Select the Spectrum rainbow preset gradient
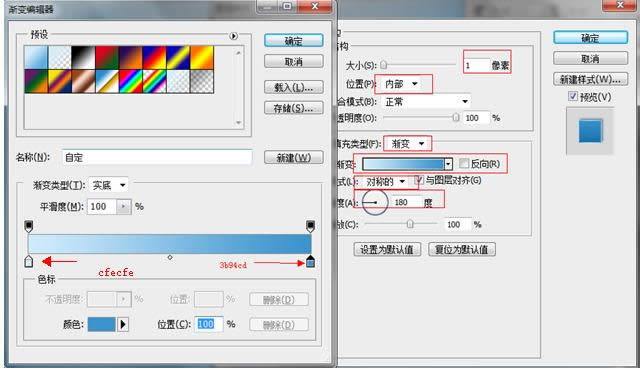640x371 pixels. coord(131,81)
